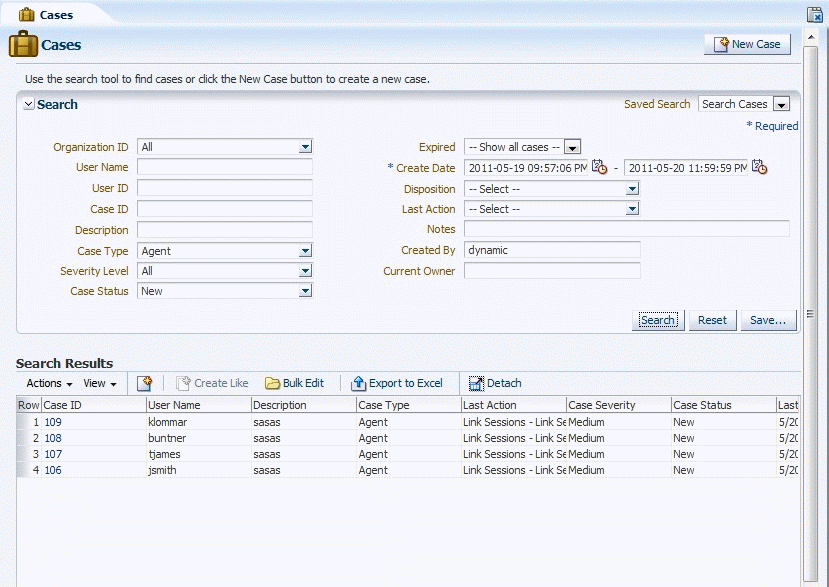Viewport: 829px width, 587px height.
Task: Click the Description input field
Action: pyautogui.click(x=225, y=230)
